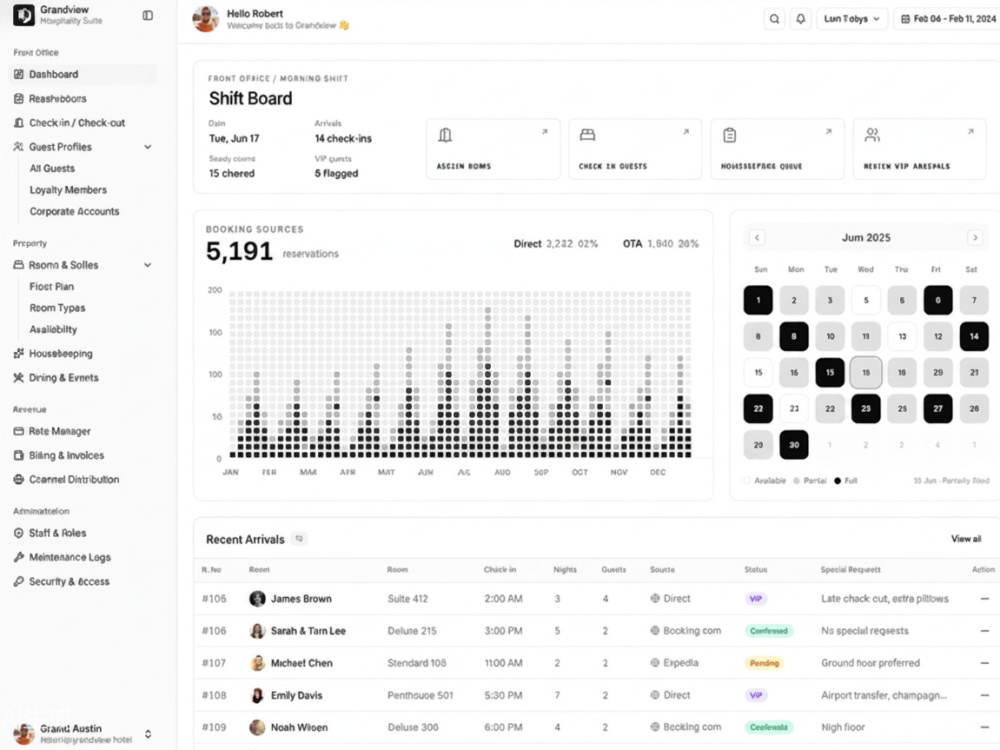Click the Security & Access key icon

(x=18, y=582)
